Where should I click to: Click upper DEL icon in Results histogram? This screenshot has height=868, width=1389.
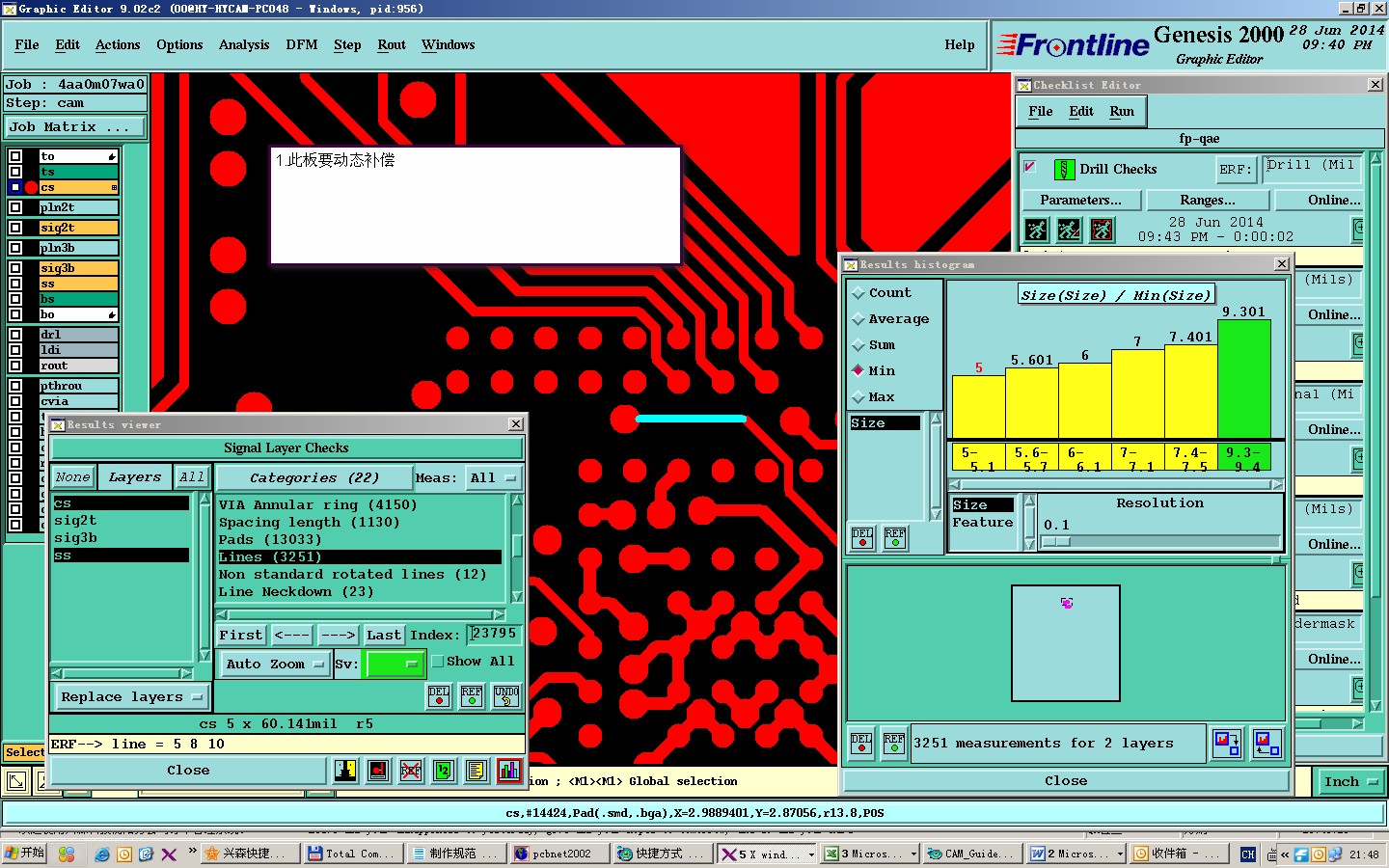[x=862, y=537]
